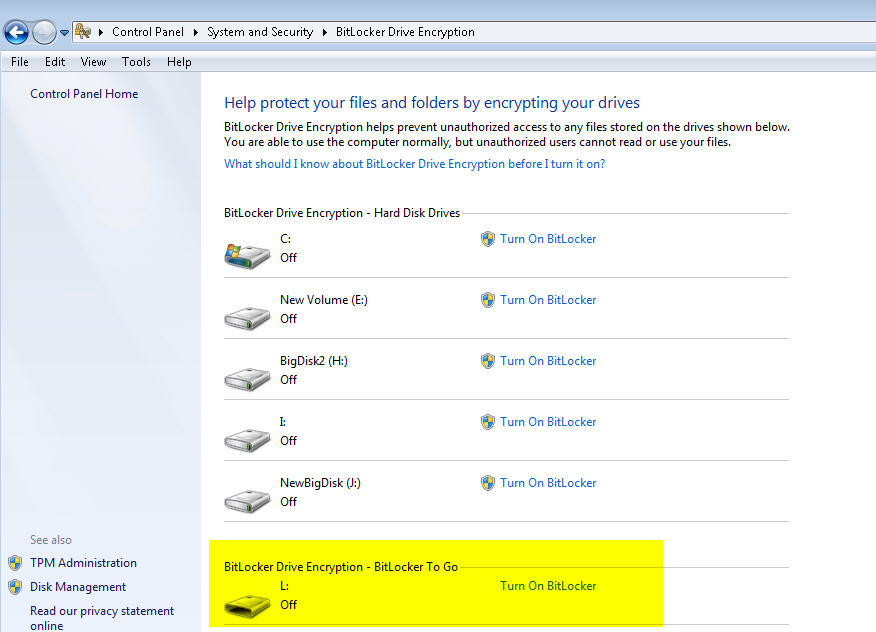This screenshot has height=632, width=876.
Task: Click the NewBigDisk (J:) drive icon
Action: pos(246,500)
